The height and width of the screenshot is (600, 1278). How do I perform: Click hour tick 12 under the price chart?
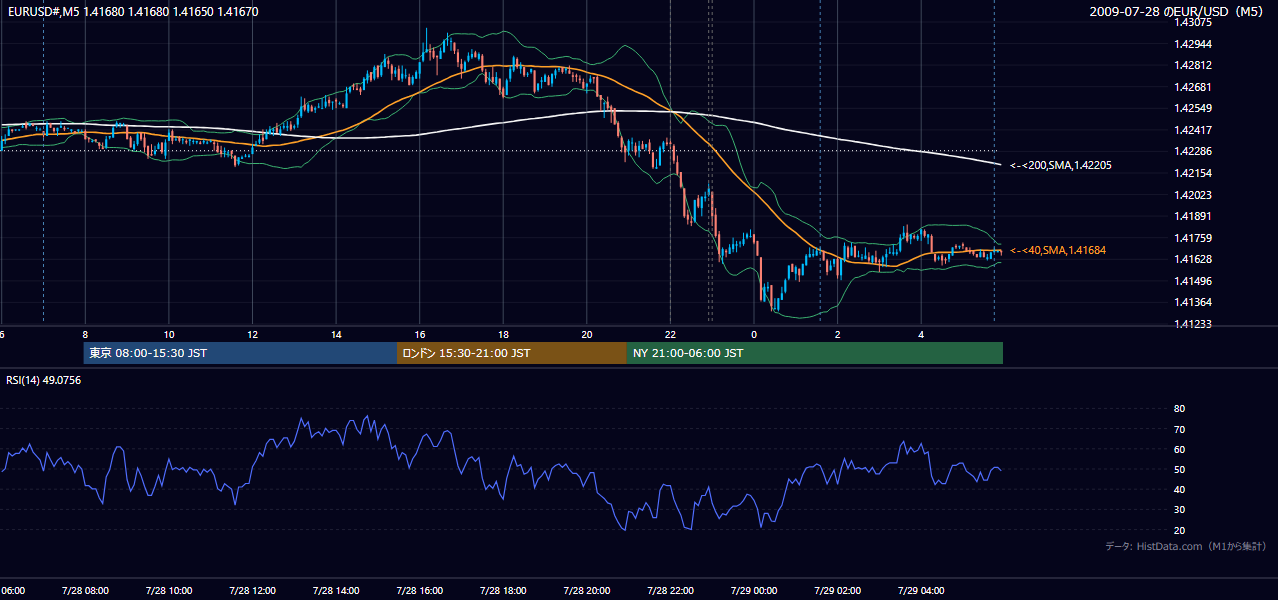tap(253, 335)
